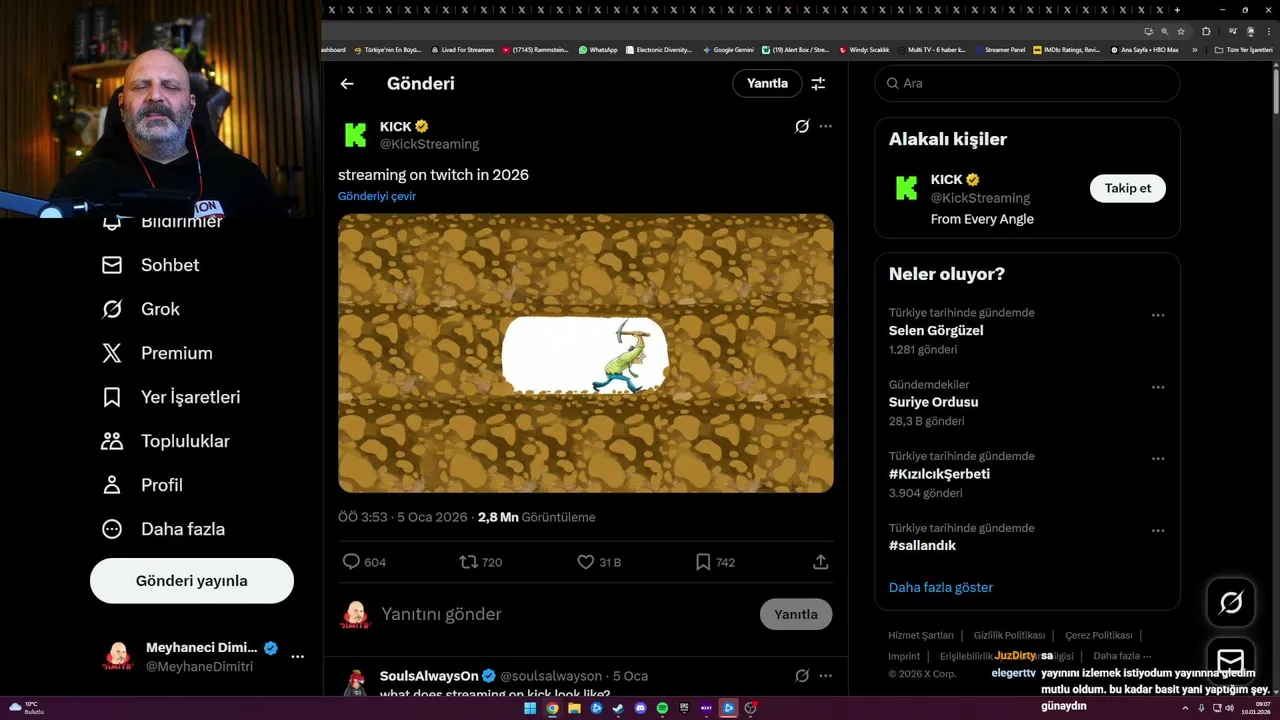Open SoulsAlwaysOn profile name link

point(429,676)
